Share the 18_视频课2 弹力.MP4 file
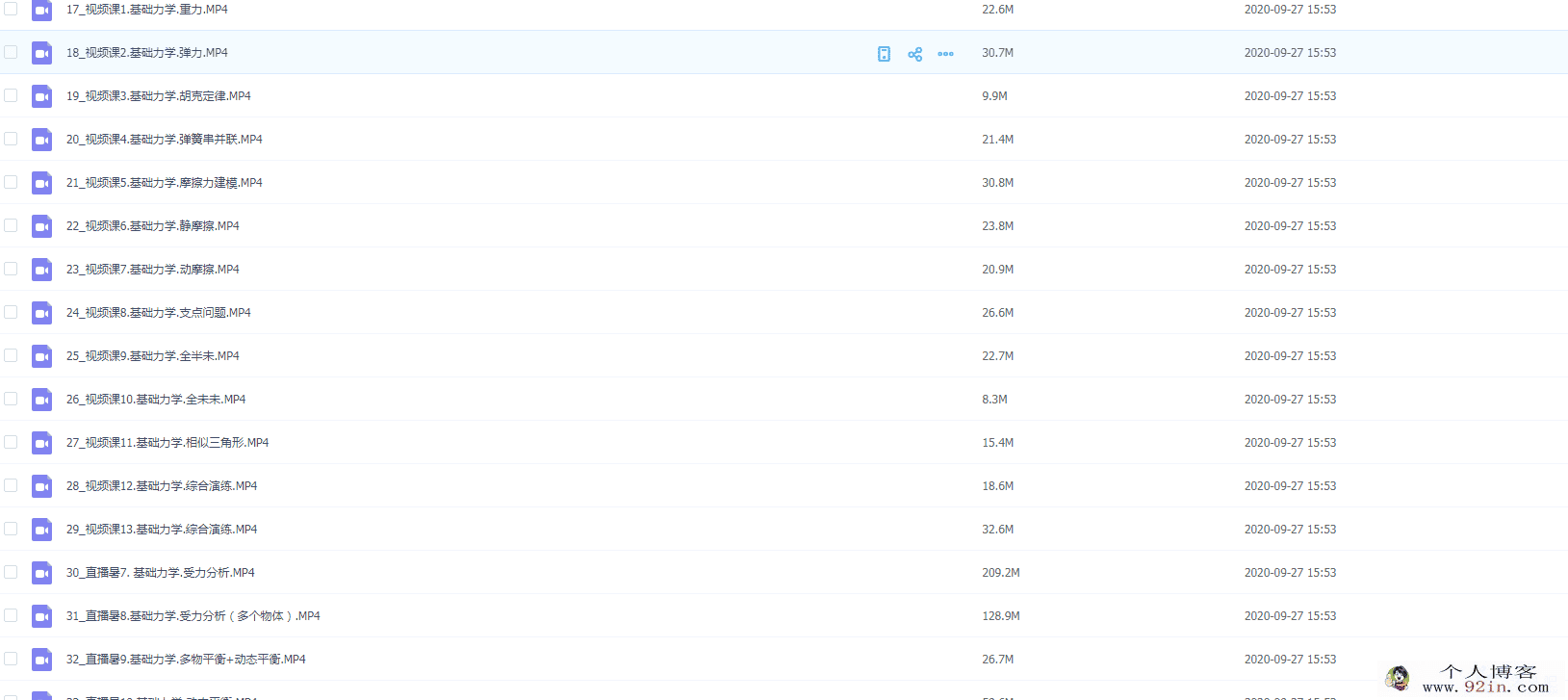 914,54
